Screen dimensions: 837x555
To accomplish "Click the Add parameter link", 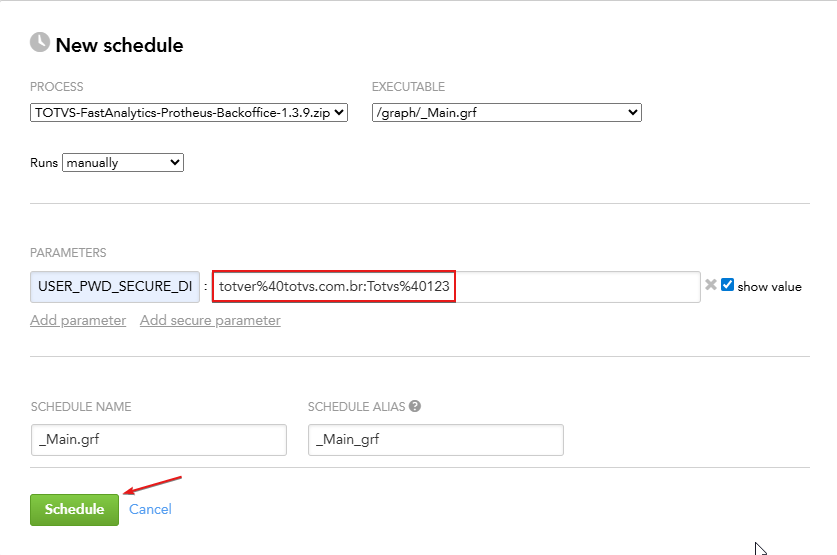I will tap(78, 320).
